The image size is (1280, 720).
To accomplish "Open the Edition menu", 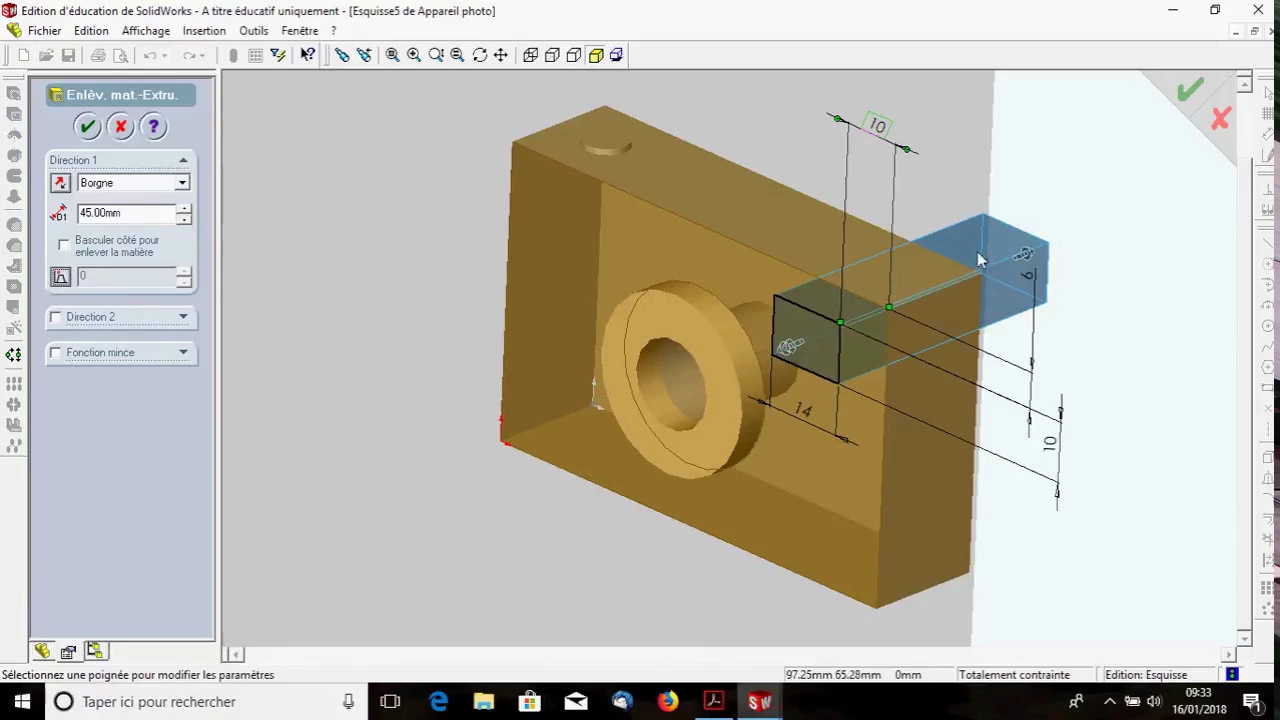I will [91, 31].
